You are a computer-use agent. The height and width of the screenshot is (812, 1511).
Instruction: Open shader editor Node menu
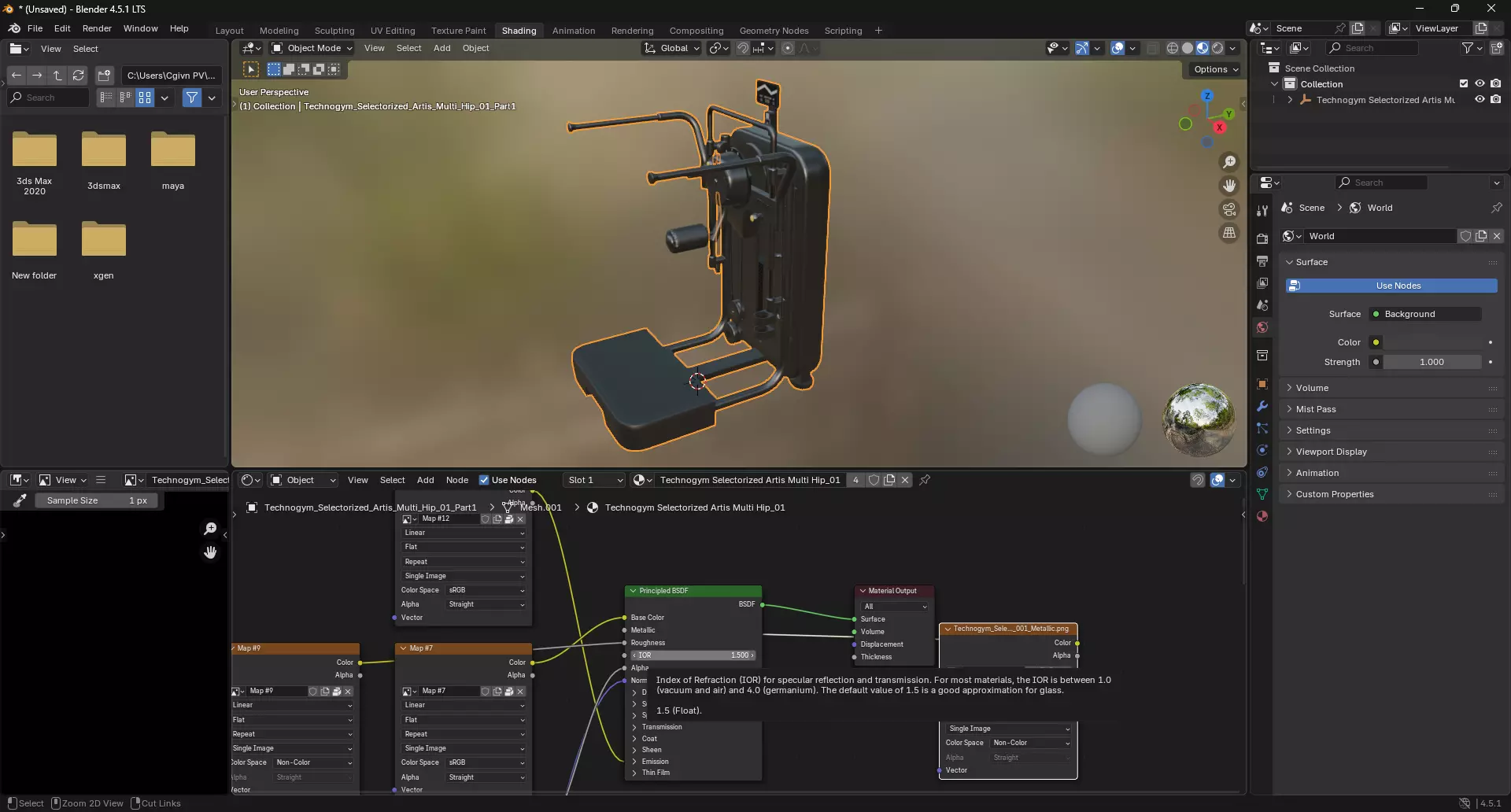click(x=457, y=480)
